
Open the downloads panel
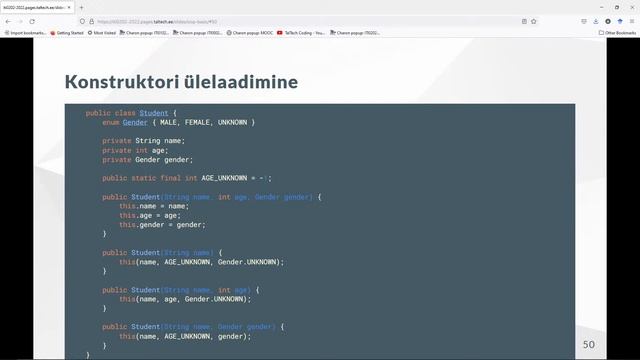(596, 22)
